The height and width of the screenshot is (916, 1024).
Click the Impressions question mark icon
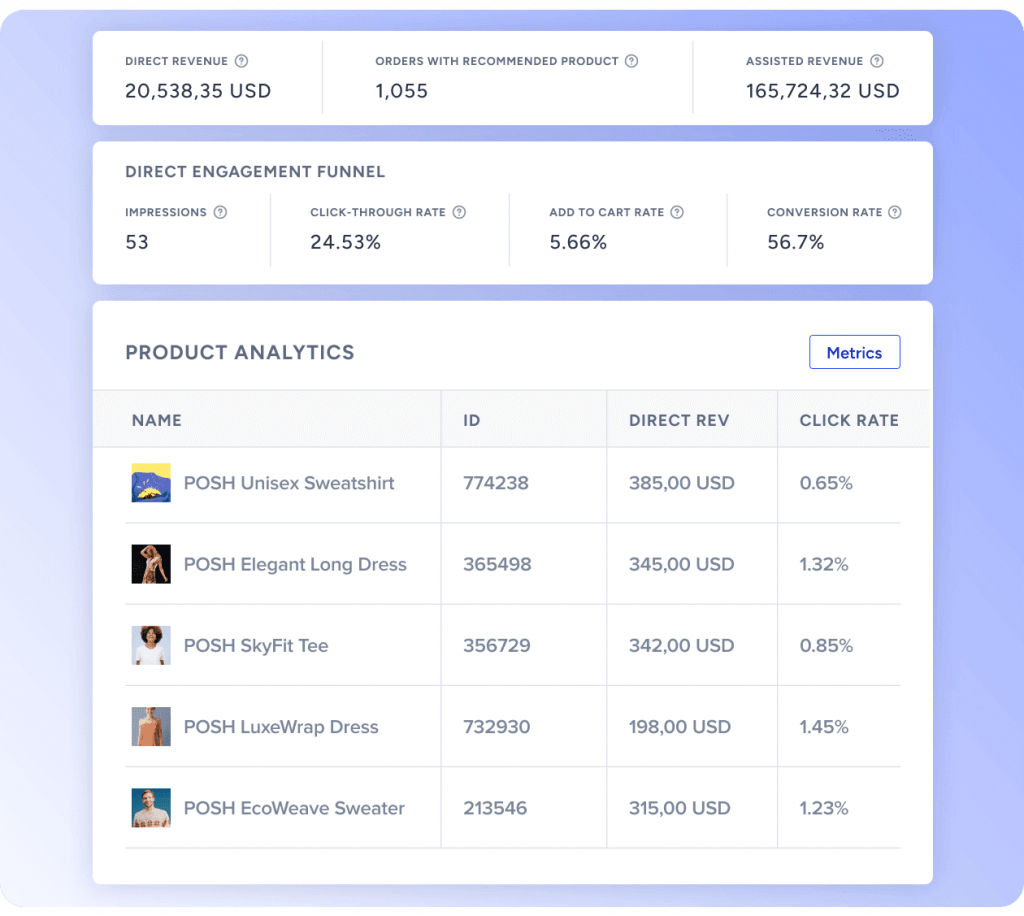[x=220, y=212]
